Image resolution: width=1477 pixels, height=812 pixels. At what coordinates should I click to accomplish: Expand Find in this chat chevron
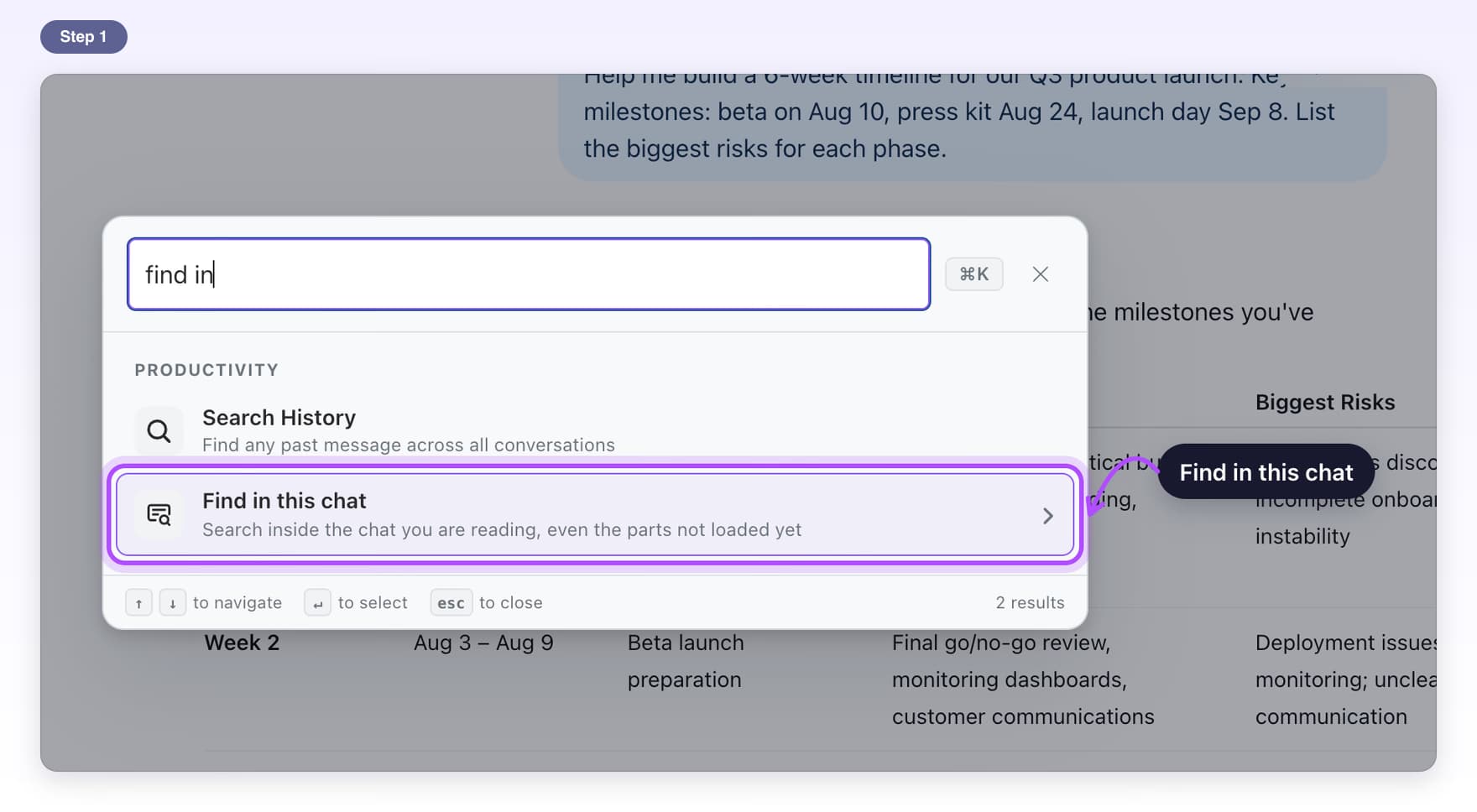pyautogui.click(x=1047, y=516)
